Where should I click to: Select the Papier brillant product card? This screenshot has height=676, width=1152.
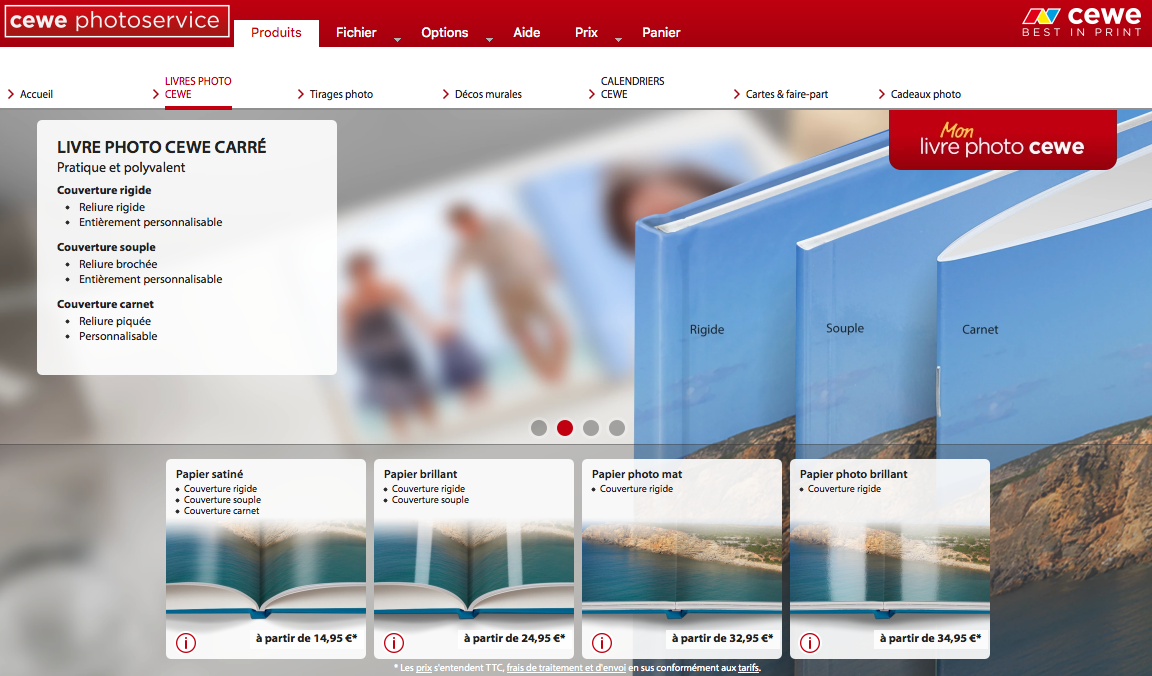(474, 559)
